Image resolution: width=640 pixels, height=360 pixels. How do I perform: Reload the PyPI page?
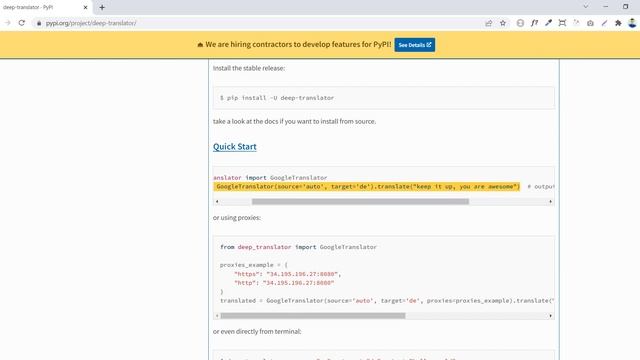[22, 23]
